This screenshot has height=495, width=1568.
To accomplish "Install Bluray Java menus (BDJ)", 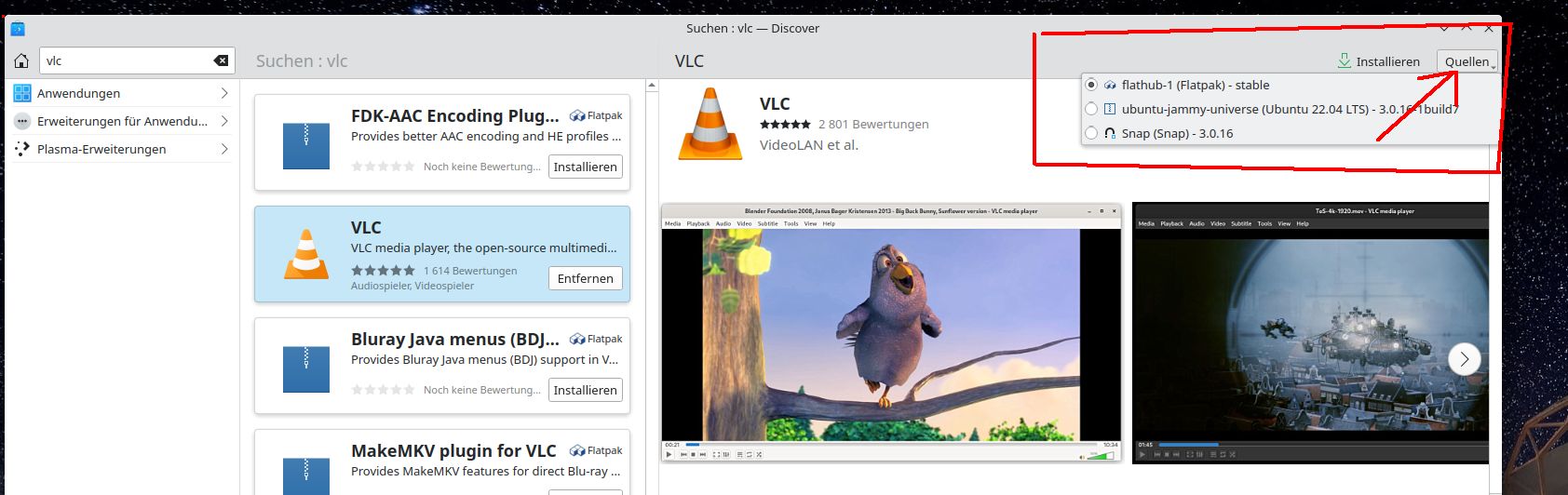I will [x=585, y=390].
